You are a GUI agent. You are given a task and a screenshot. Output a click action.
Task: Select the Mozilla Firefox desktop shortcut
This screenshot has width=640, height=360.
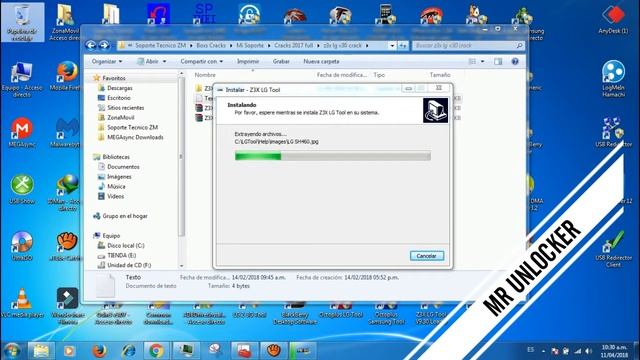click(x=67, y=76)
